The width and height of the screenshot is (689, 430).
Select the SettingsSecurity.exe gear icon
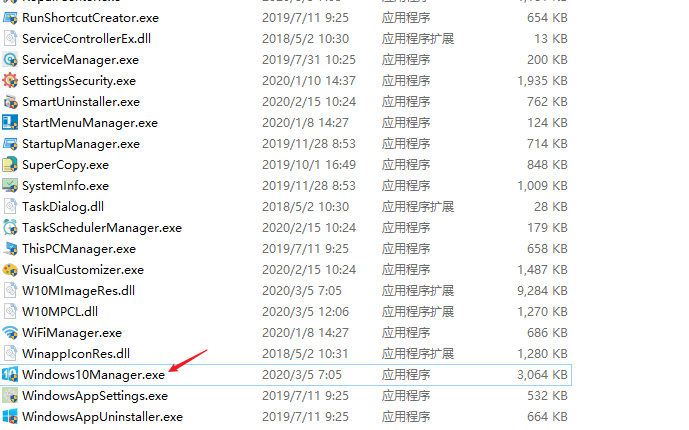[10, 81]
